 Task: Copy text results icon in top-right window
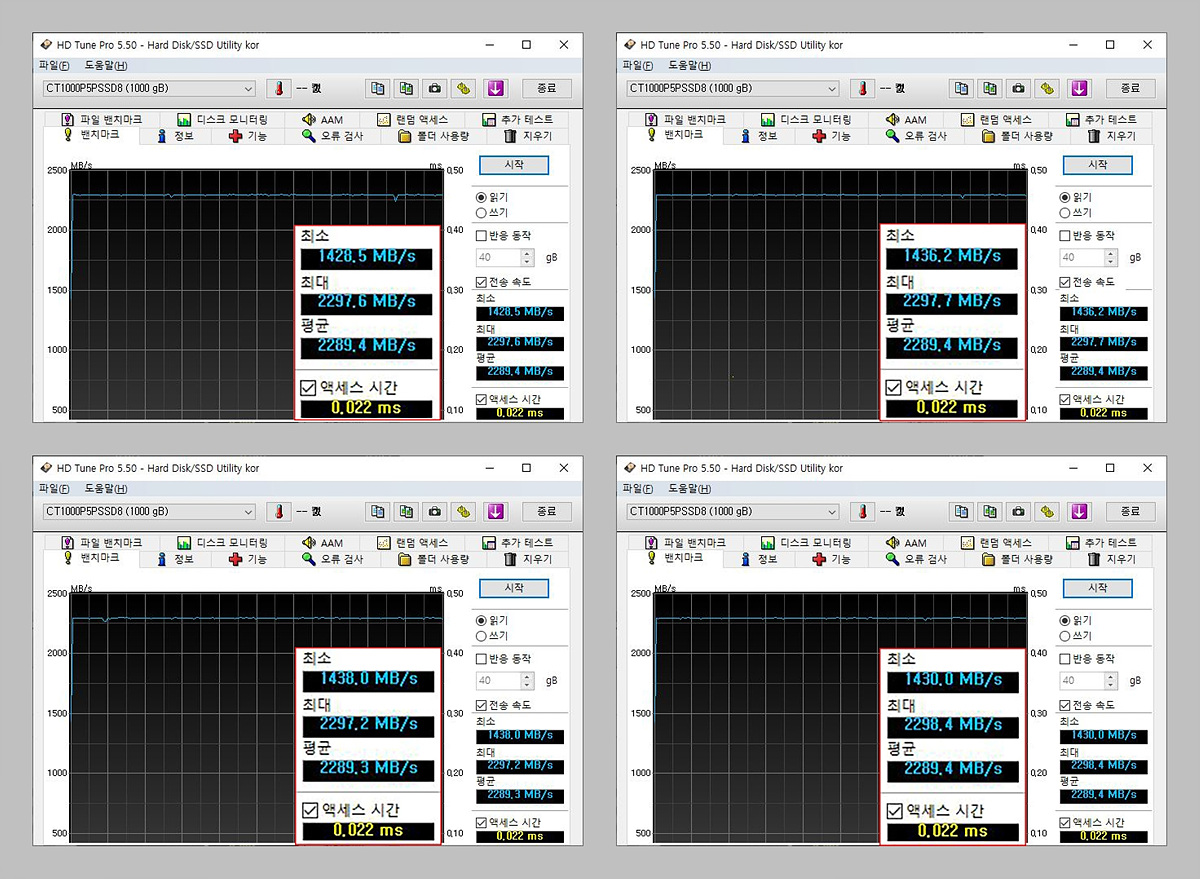961,88
